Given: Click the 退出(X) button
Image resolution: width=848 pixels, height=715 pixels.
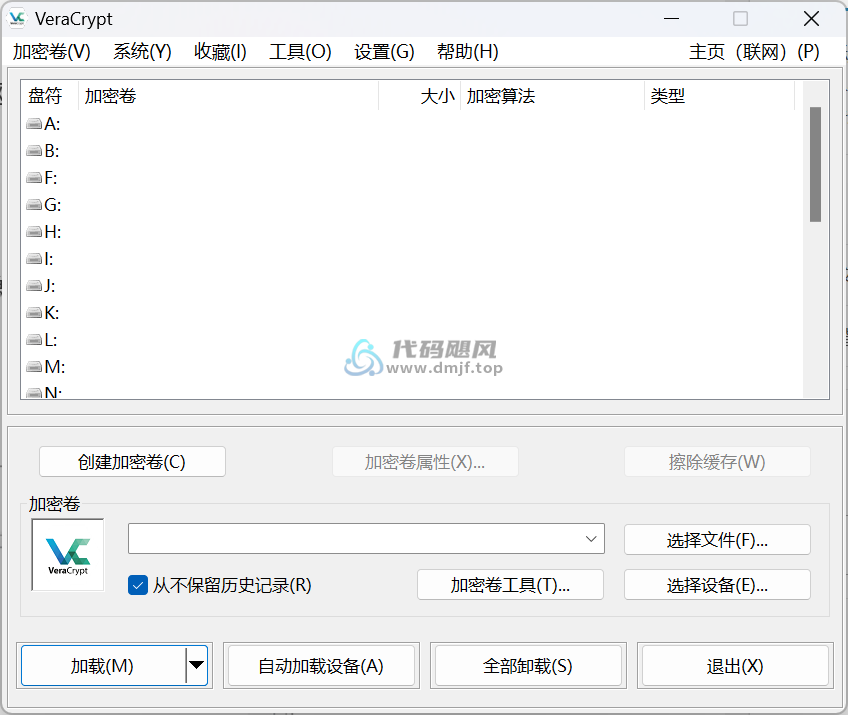Looking at the screenshot, I should 735,666.
